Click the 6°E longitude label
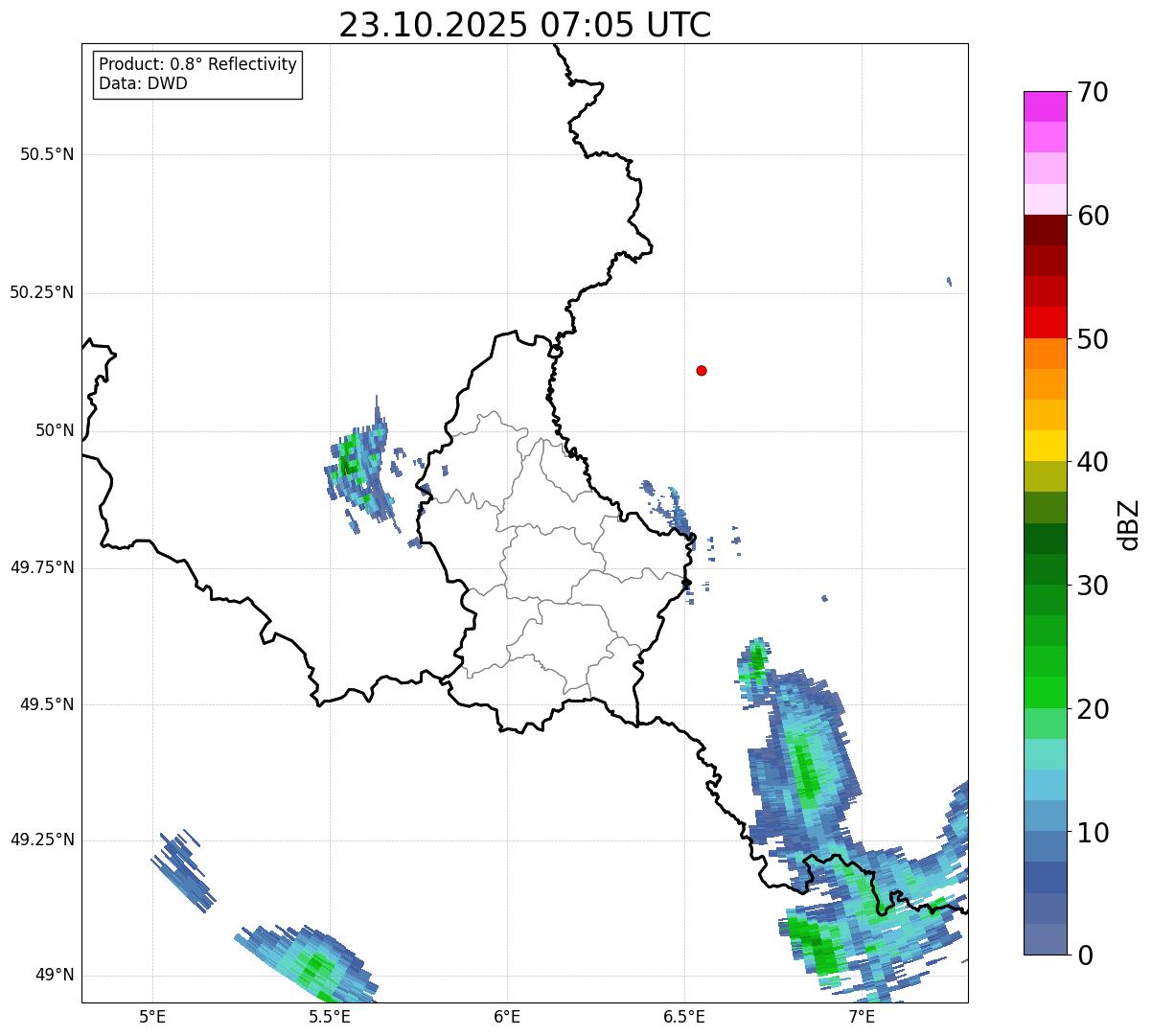The image size is (1152, 1036). pos(507,1016)
